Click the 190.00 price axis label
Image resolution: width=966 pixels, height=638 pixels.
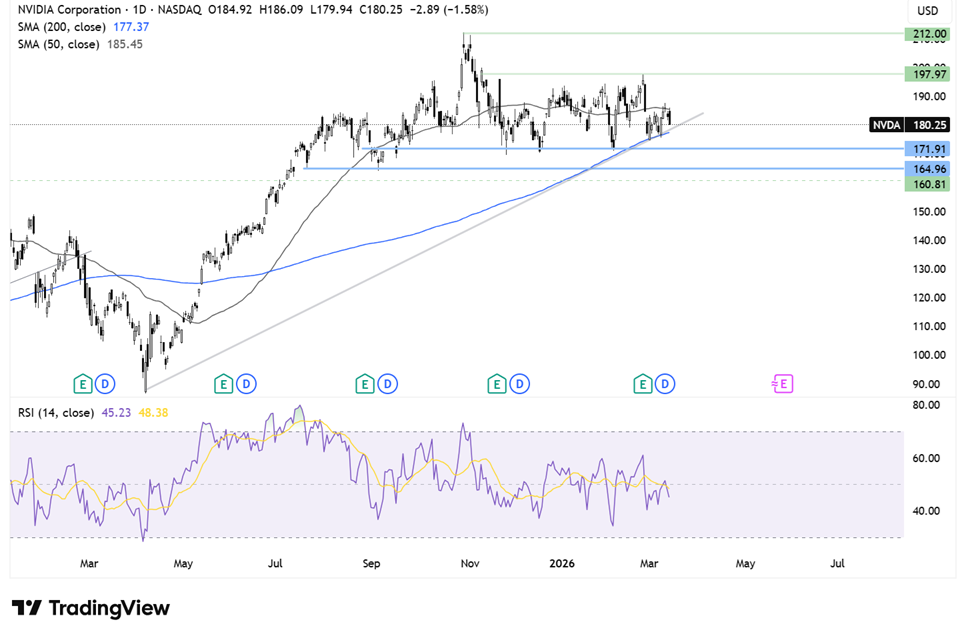929,97
